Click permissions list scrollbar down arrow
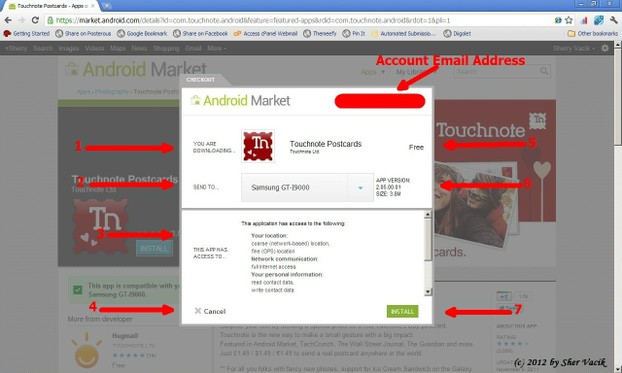 coord(428,292)
